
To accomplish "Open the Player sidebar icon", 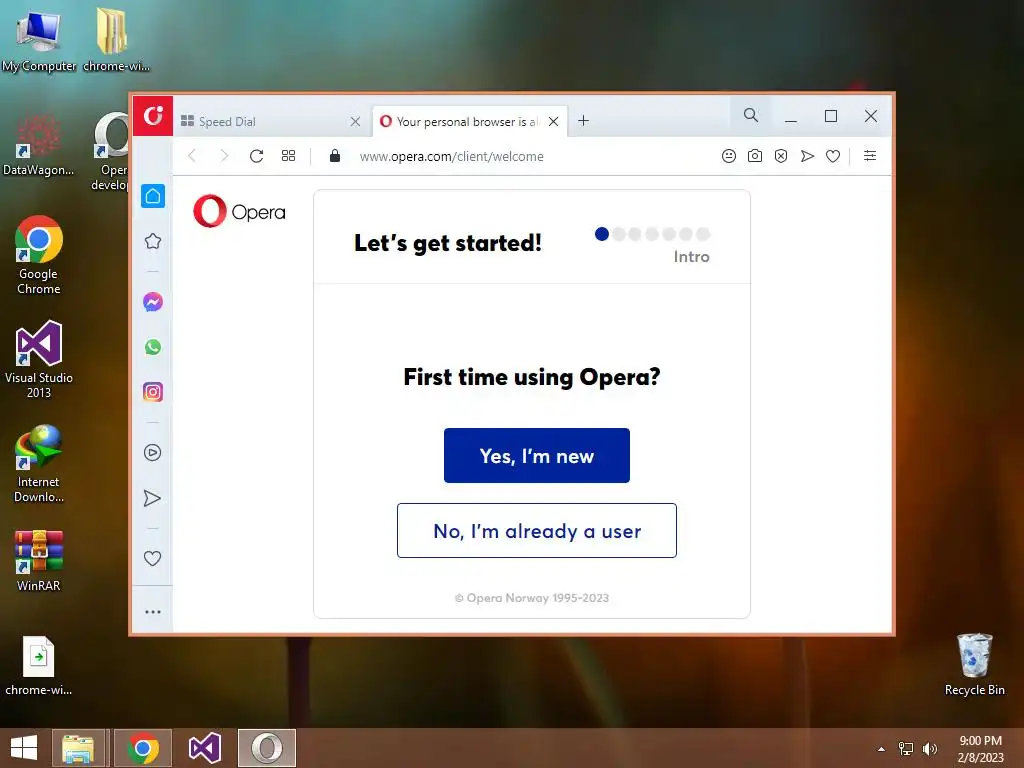I will [x=153, y=453].
